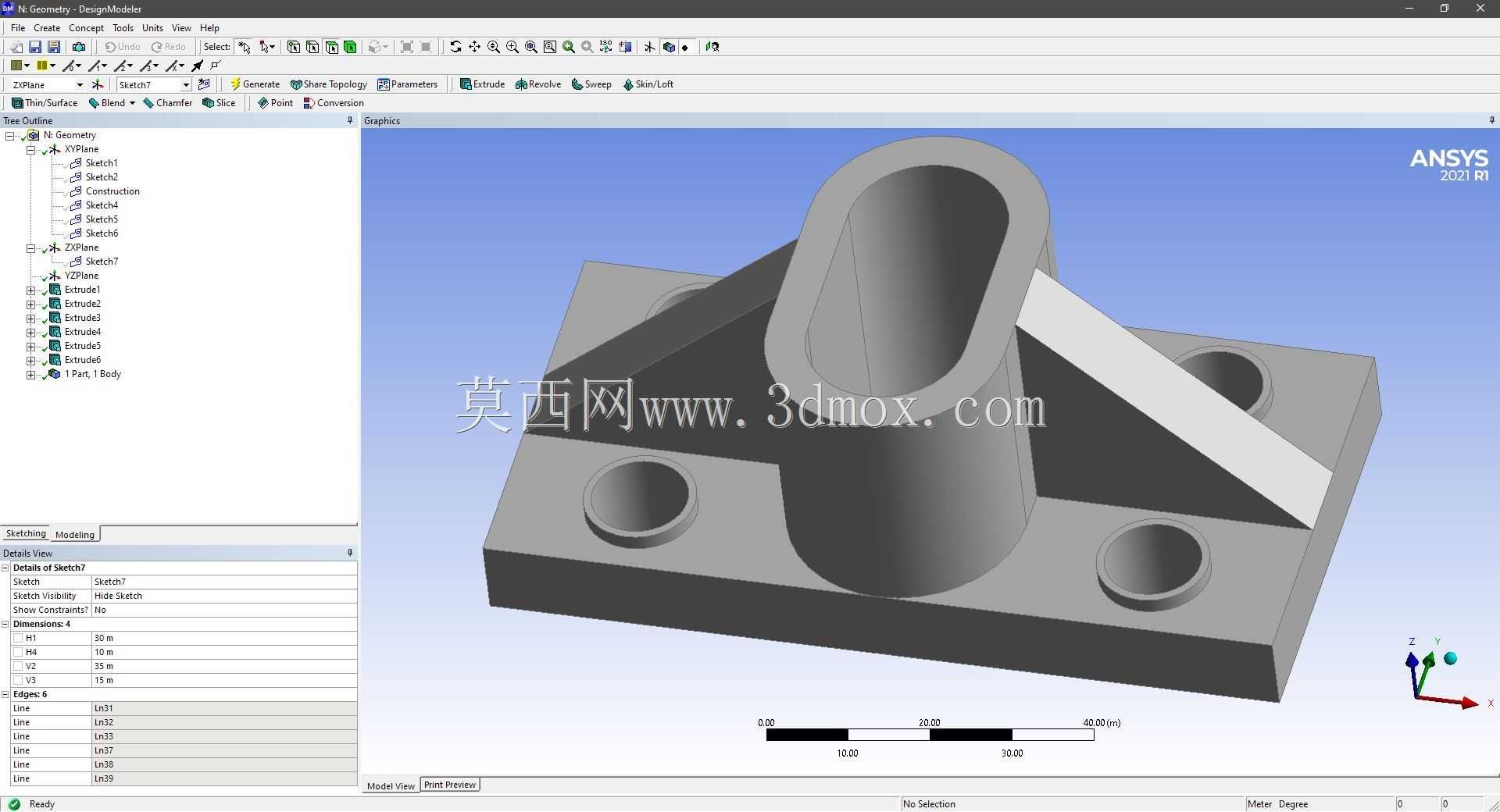Collapse the Edges: 6 section

[5, 694]
